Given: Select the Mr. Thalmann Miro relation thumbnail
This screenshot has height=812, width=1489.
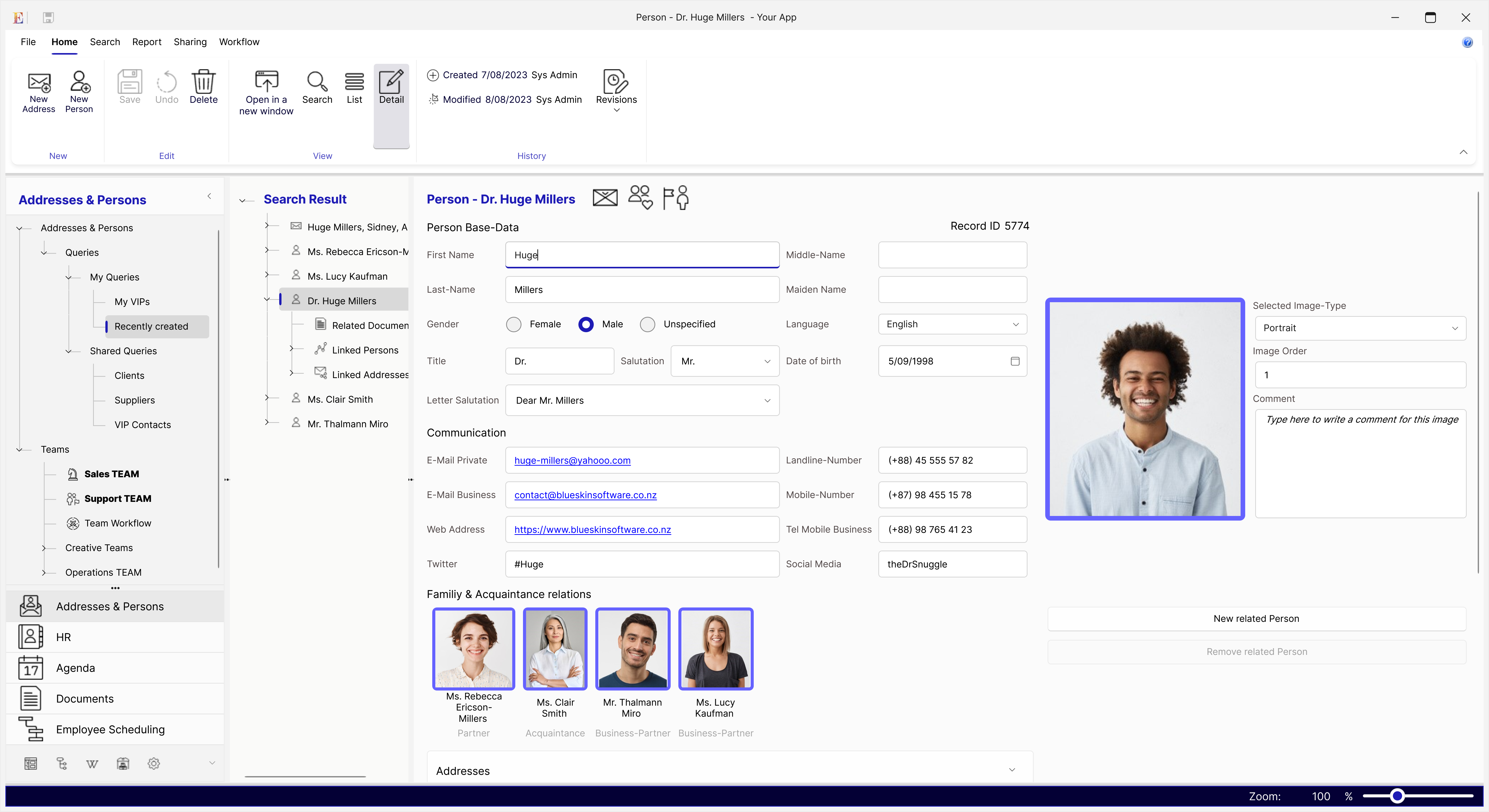Looking at the screenshot, I should click(633, 648).
